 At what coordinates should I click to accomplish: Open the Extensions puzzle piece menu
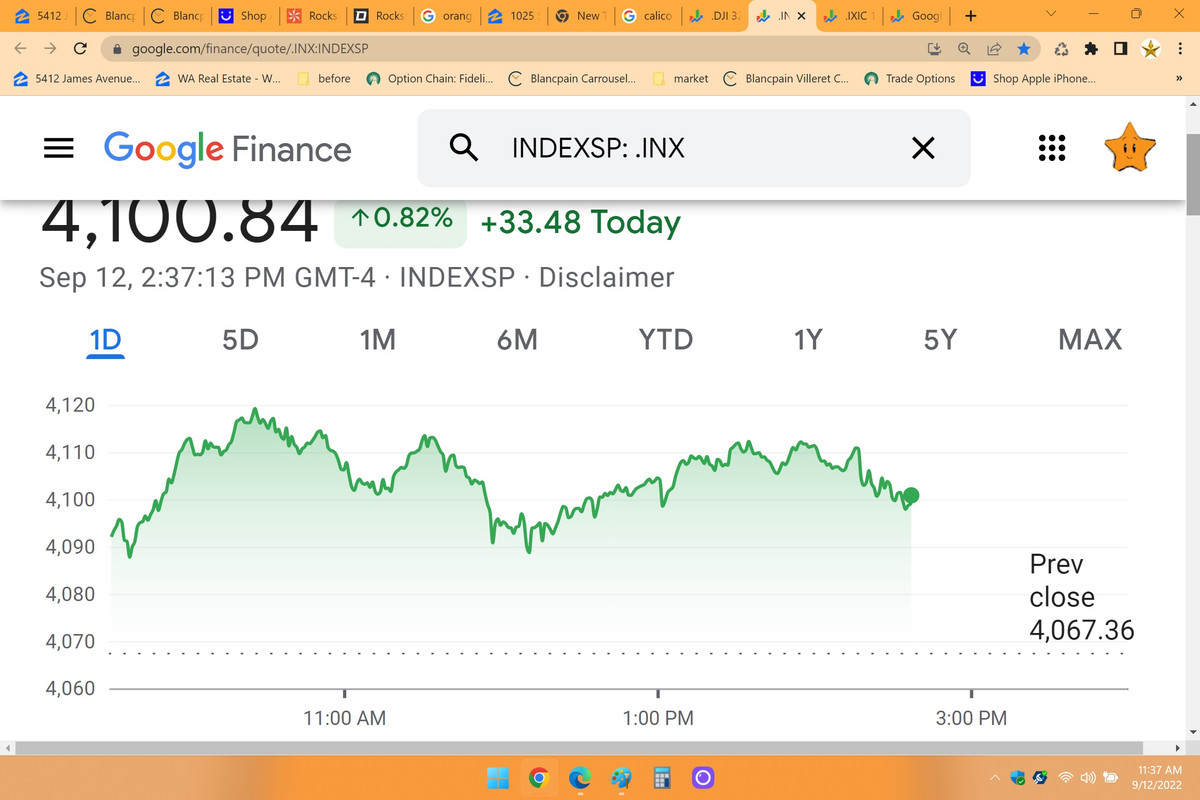[1091, 47]
